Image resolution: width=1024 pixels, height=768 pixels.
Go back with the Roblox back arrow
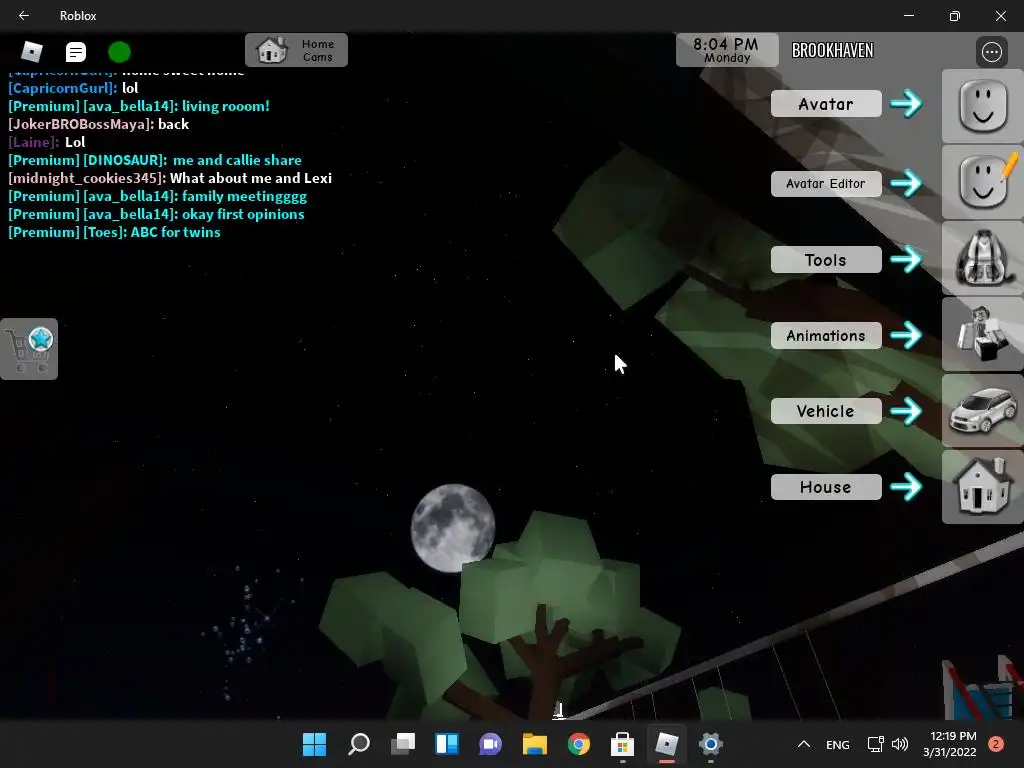[x=24, y=15]
